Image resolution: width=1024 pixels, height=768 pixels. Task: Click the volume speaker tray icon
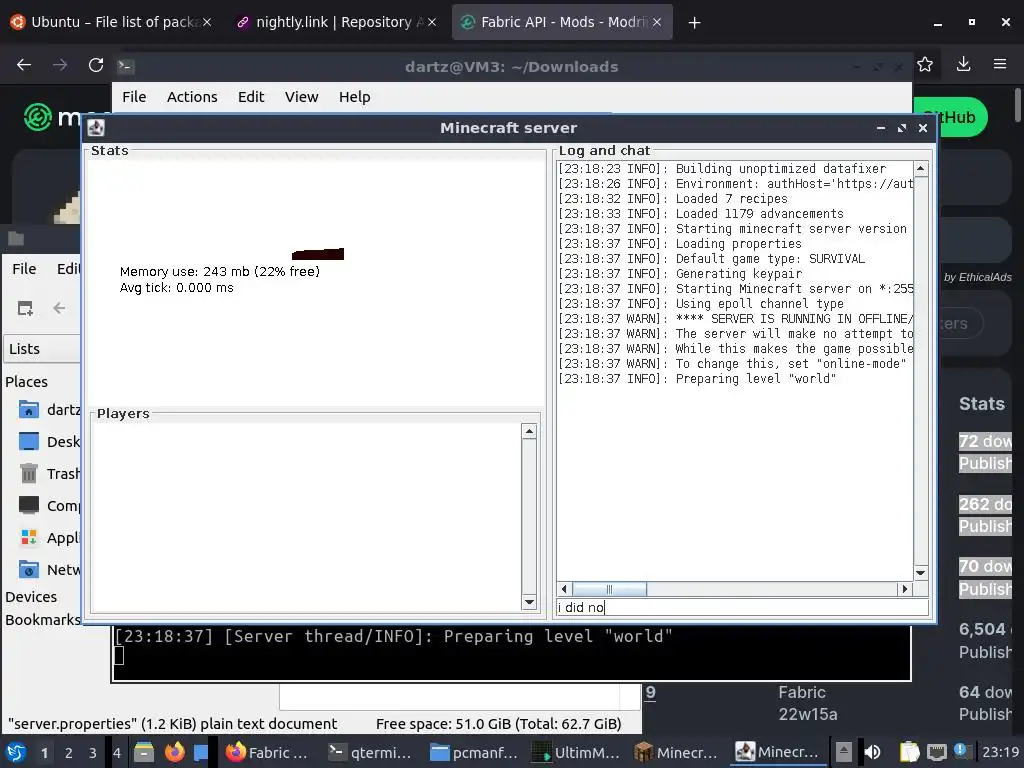[872, 752]
